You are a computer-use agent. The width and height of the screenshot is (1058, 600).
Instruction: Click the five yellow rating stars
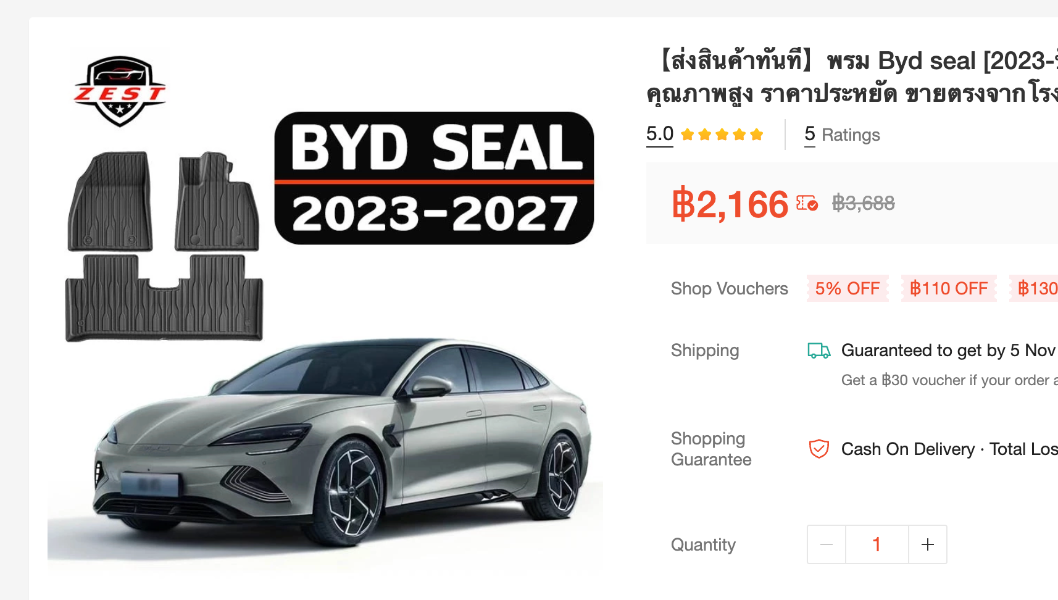722,134
